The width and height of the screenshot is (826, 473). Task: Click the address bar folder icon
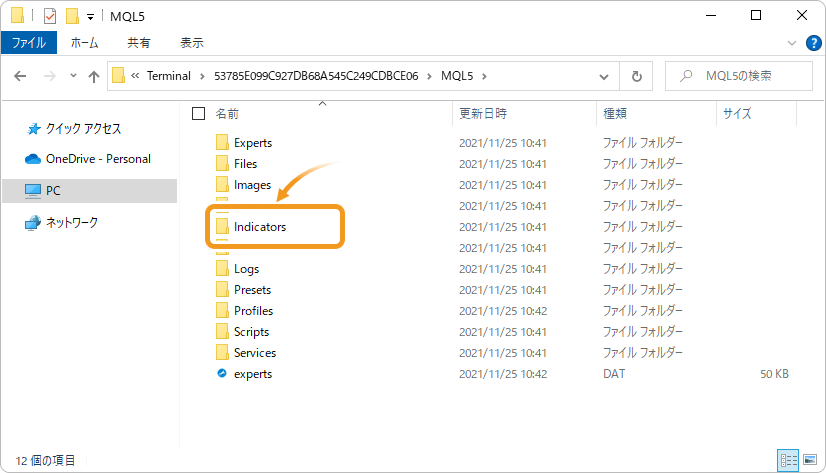(x=119, y=76)
